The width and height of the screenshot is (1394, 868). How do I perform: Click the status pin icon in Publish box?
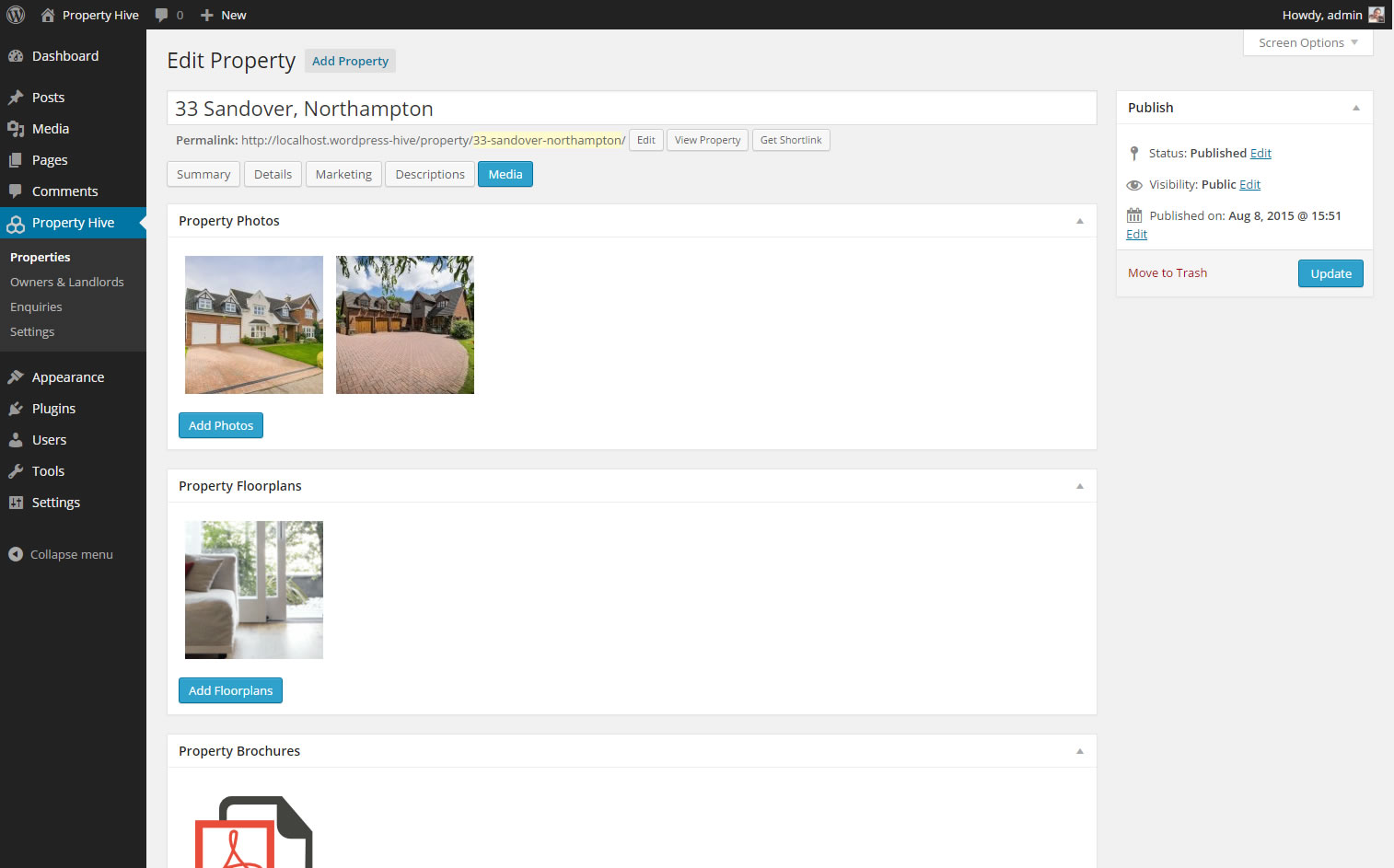(1134, 154)
